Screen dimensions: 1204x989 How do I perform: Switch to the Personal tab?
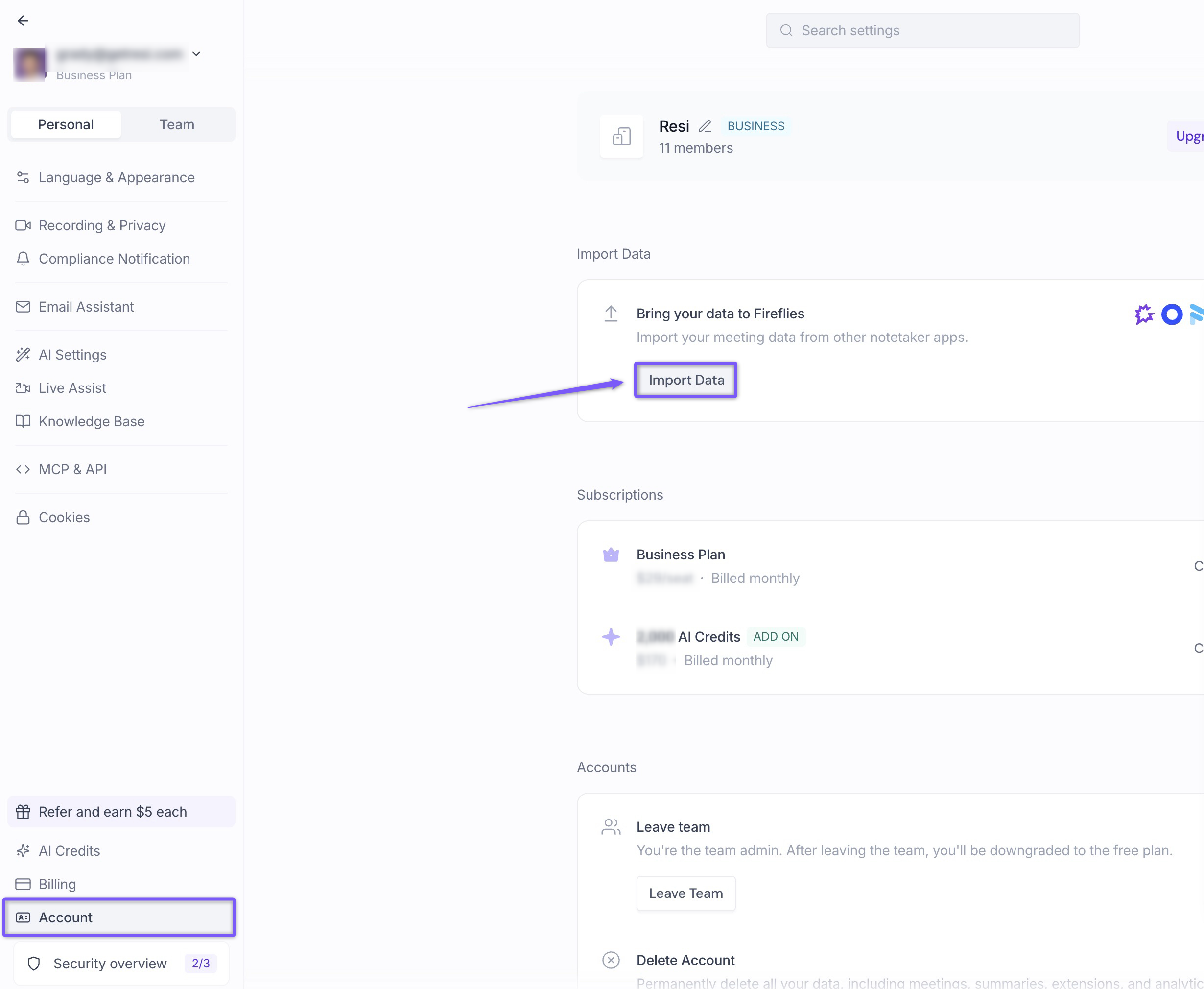coord(66,124)
